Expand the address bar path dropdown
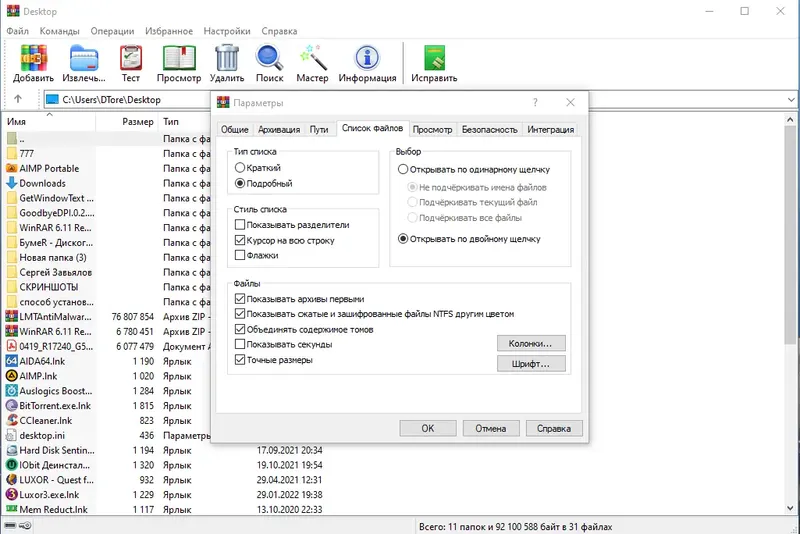 (x=791, y=99)
